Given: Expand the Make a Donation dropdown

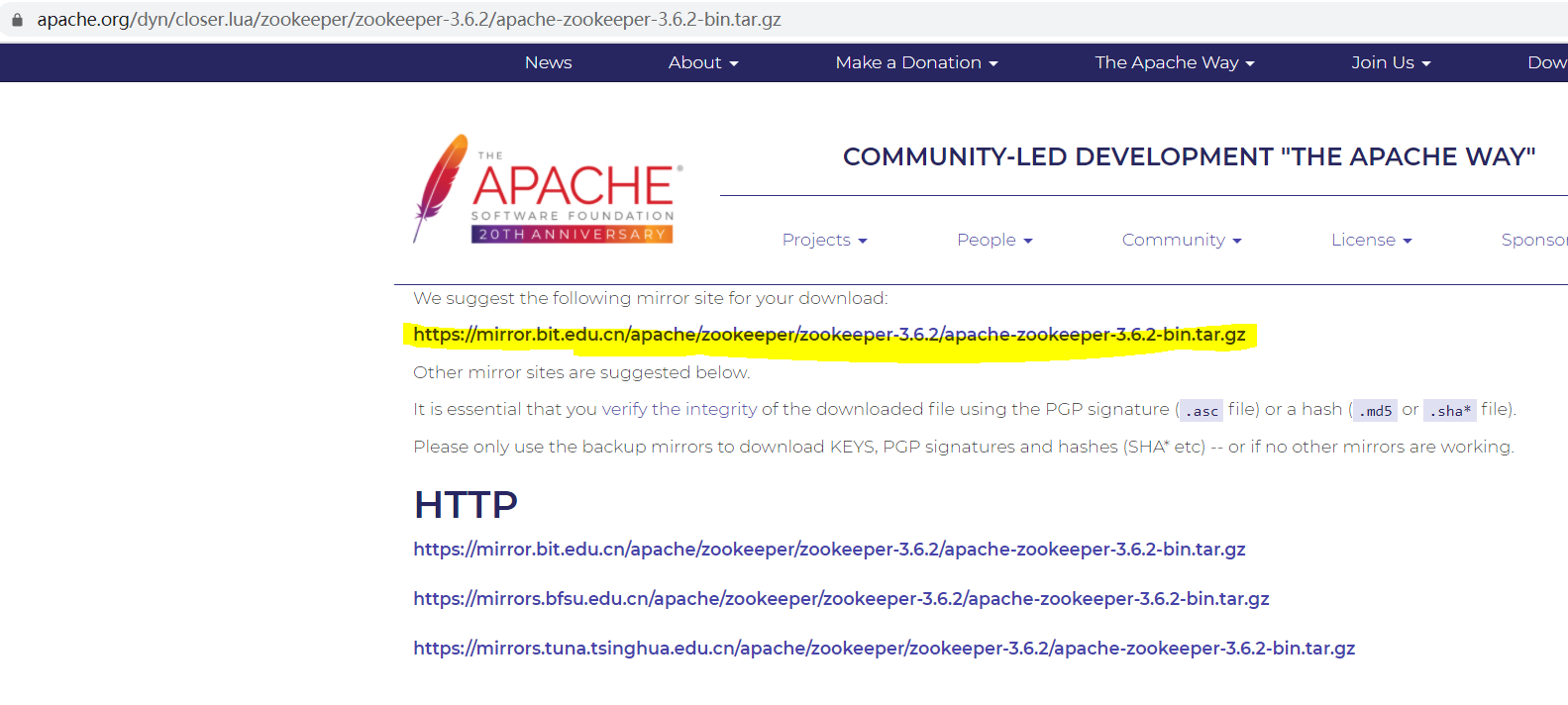Looking at the screenshot, I should coord(916,62).
